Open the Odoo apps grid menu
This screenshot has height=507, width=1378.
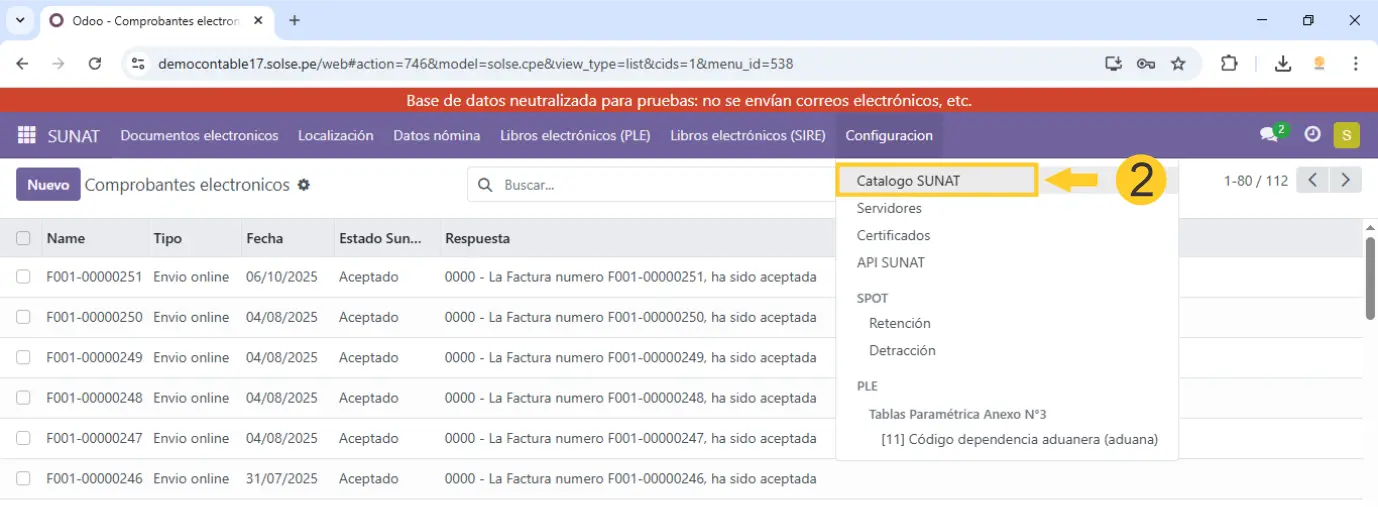pyautogui.click(x=27, y=135)
